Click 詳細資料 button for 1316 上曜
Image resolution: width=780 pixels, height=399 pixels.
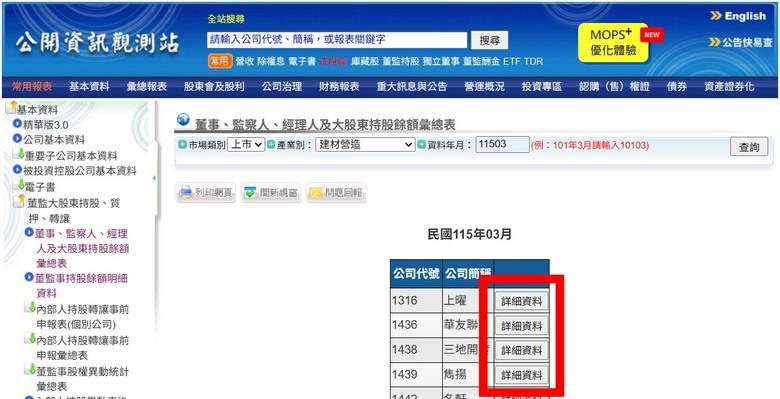(521, 301)
